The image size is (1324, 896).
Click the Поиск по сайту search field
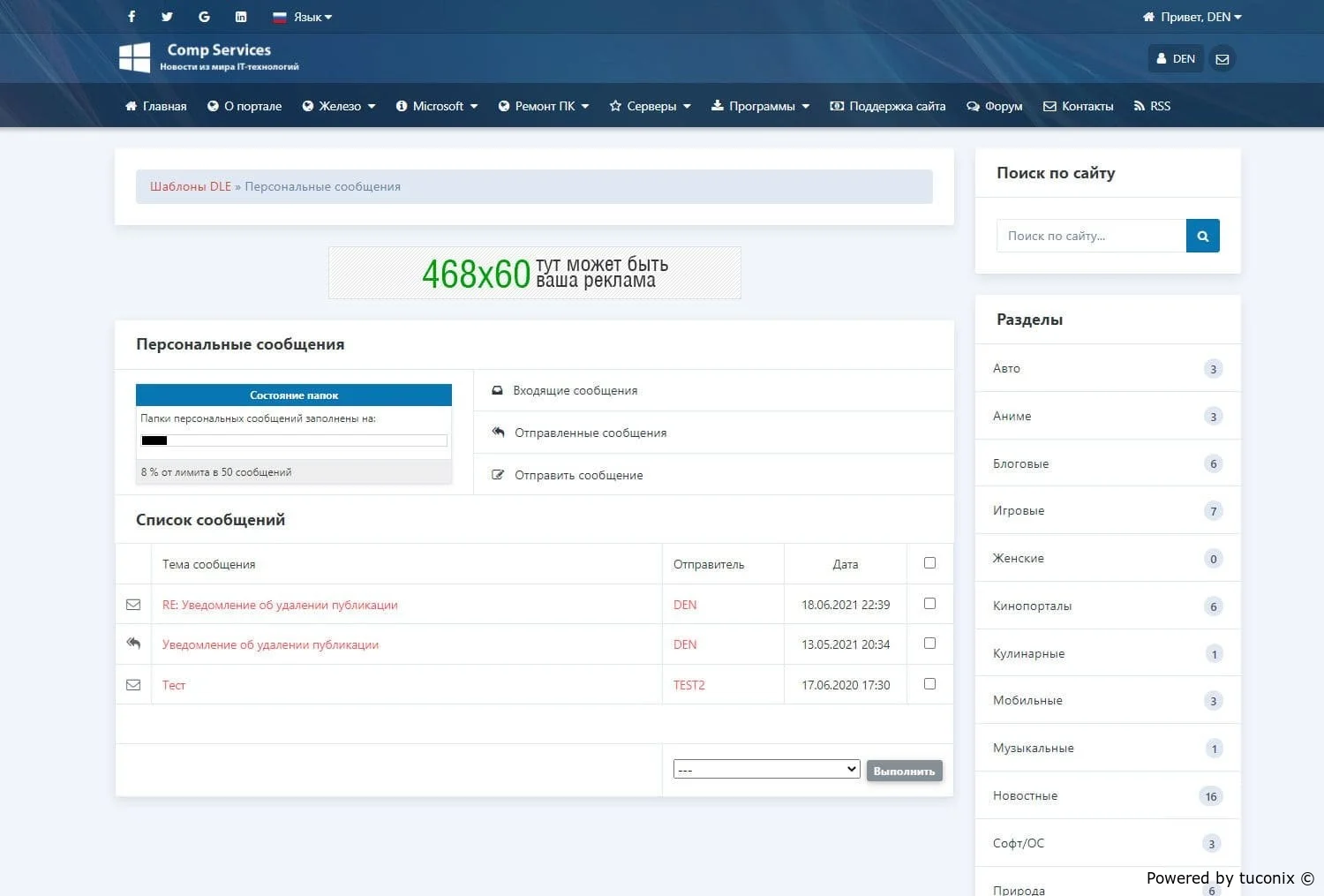pos(1091,236)
